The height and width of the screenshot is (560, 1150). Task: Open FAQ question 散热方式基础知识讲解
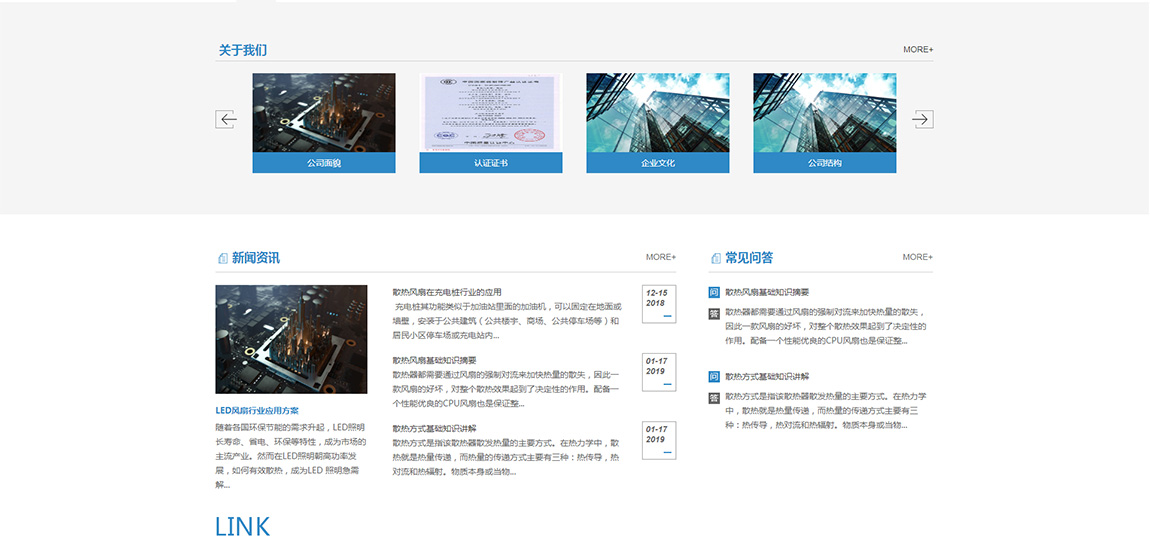click(767, 377)
